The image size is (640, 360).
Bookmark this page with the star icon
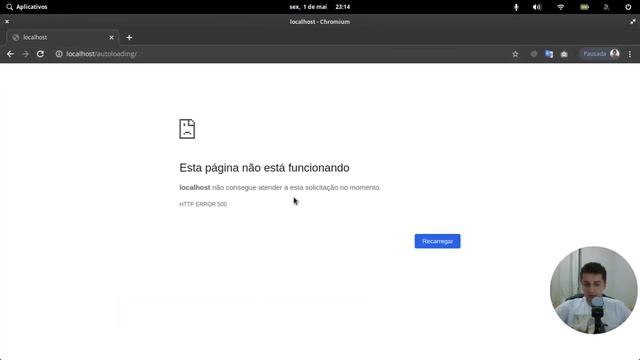[x=515, y=54]
